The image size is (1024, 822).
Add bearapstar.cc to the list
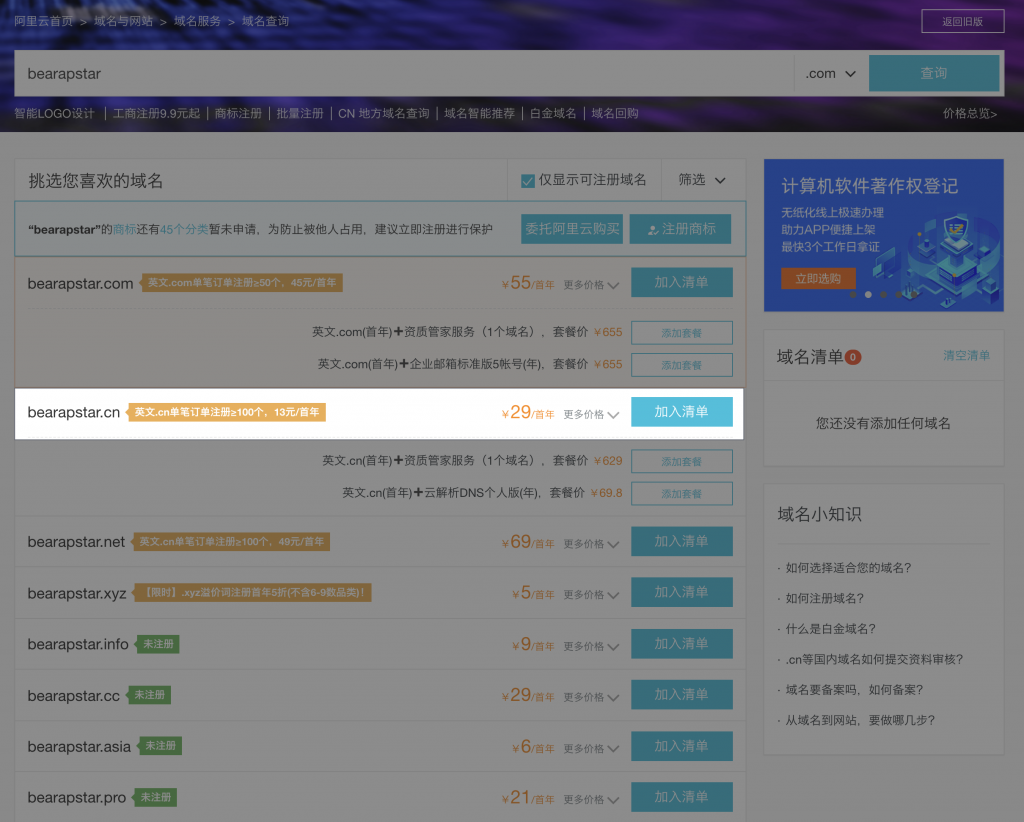(681, 695)
